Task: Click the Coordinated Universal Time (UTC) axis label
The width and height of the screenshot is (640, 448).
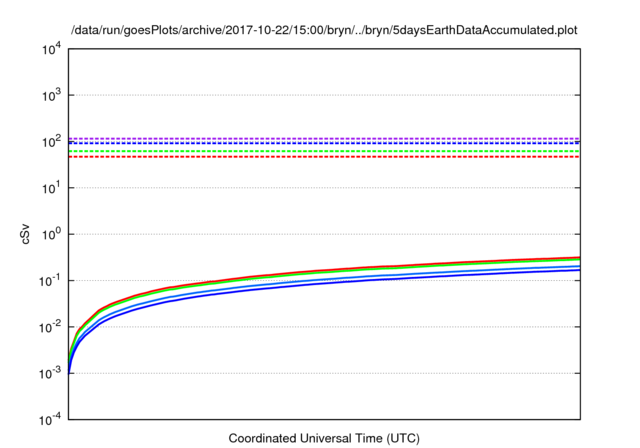Action: [324, 438]
